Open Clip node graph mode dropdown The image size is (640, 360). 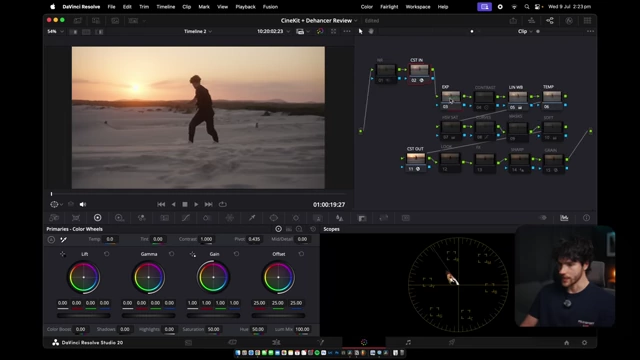tap(524, 31)
